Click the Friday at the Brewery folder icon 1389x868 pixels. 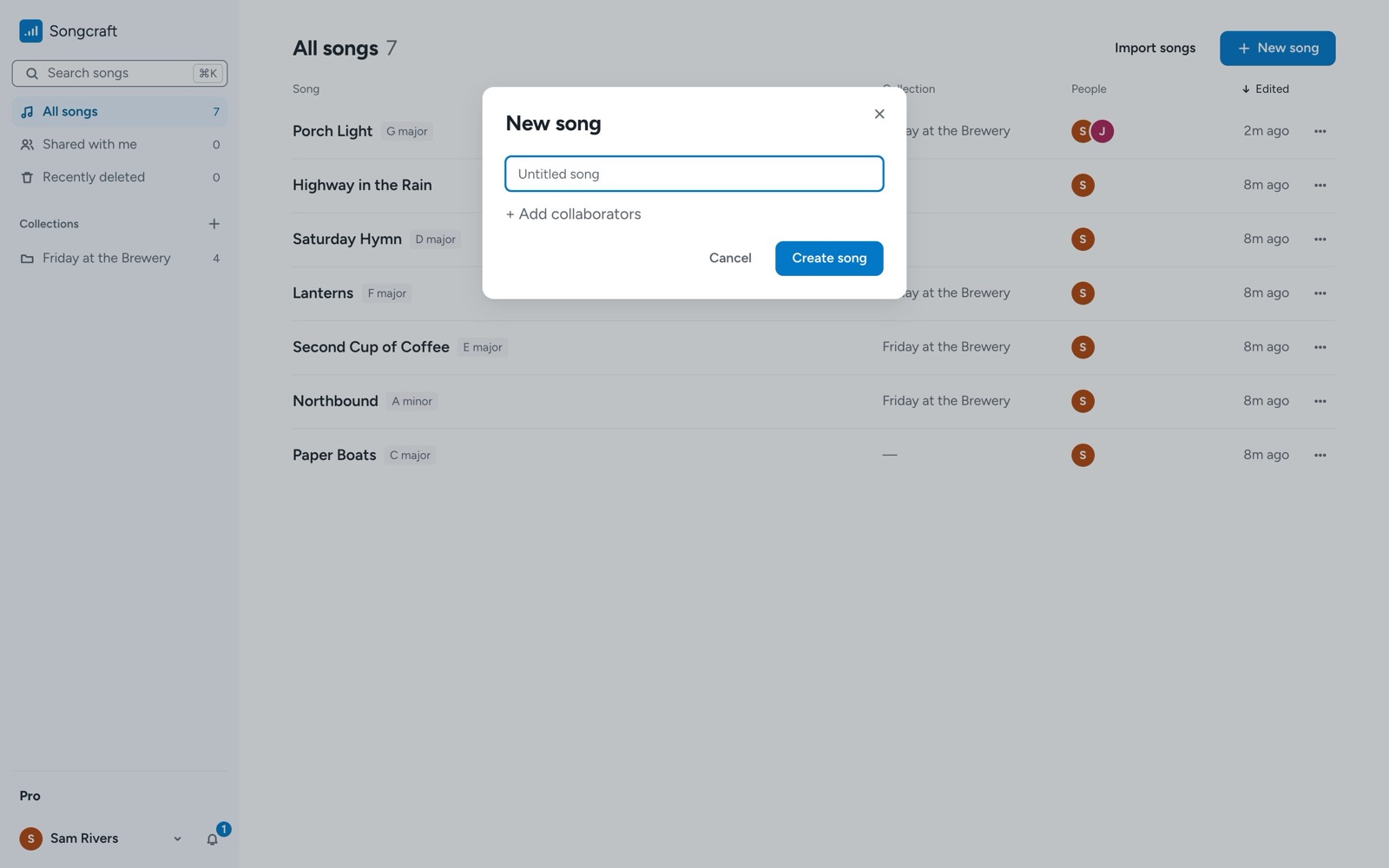point(27,259)
